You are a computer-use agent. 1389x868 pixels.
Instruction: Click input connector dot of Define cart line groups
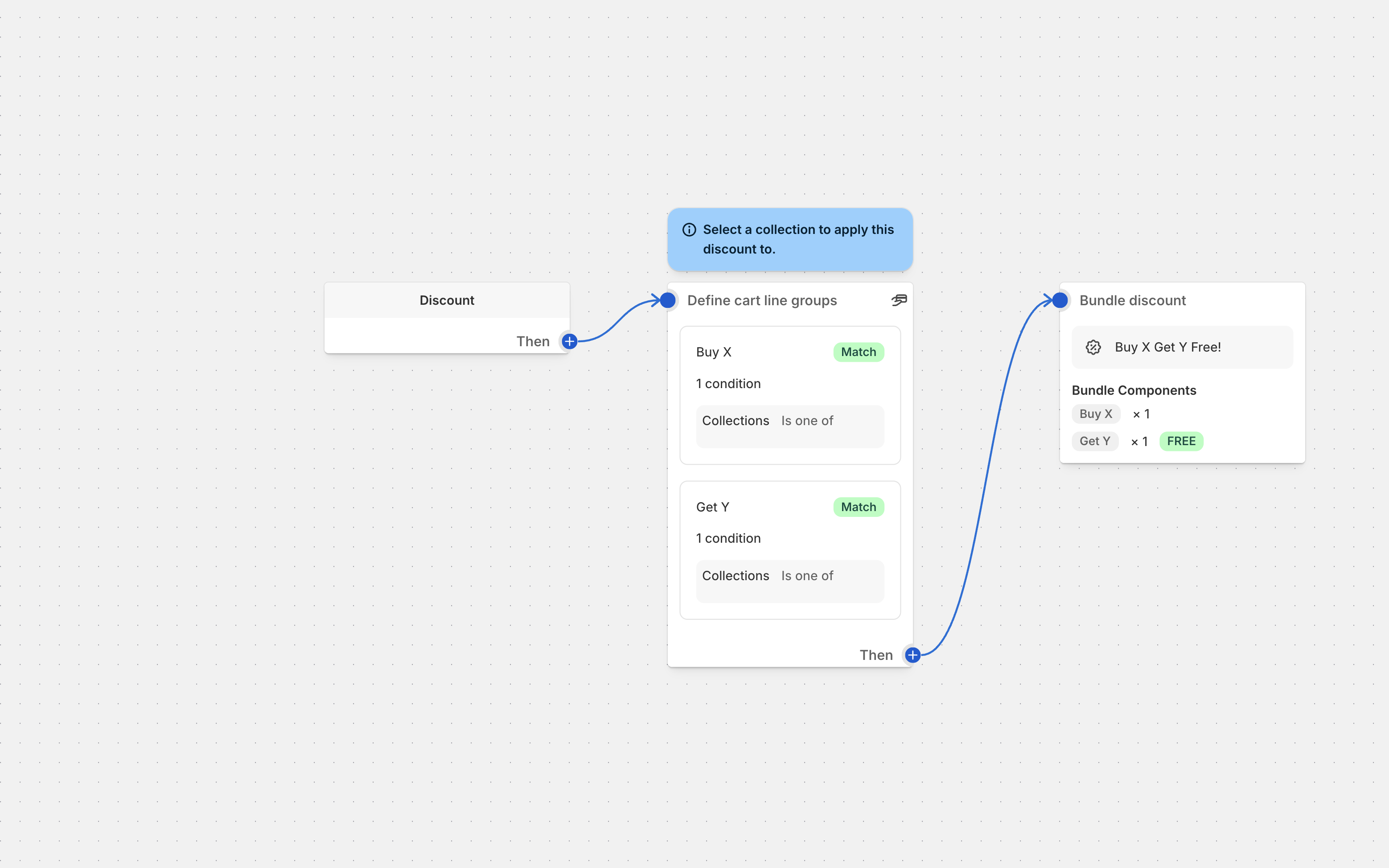pyautogui.click(x=668, y=300)
